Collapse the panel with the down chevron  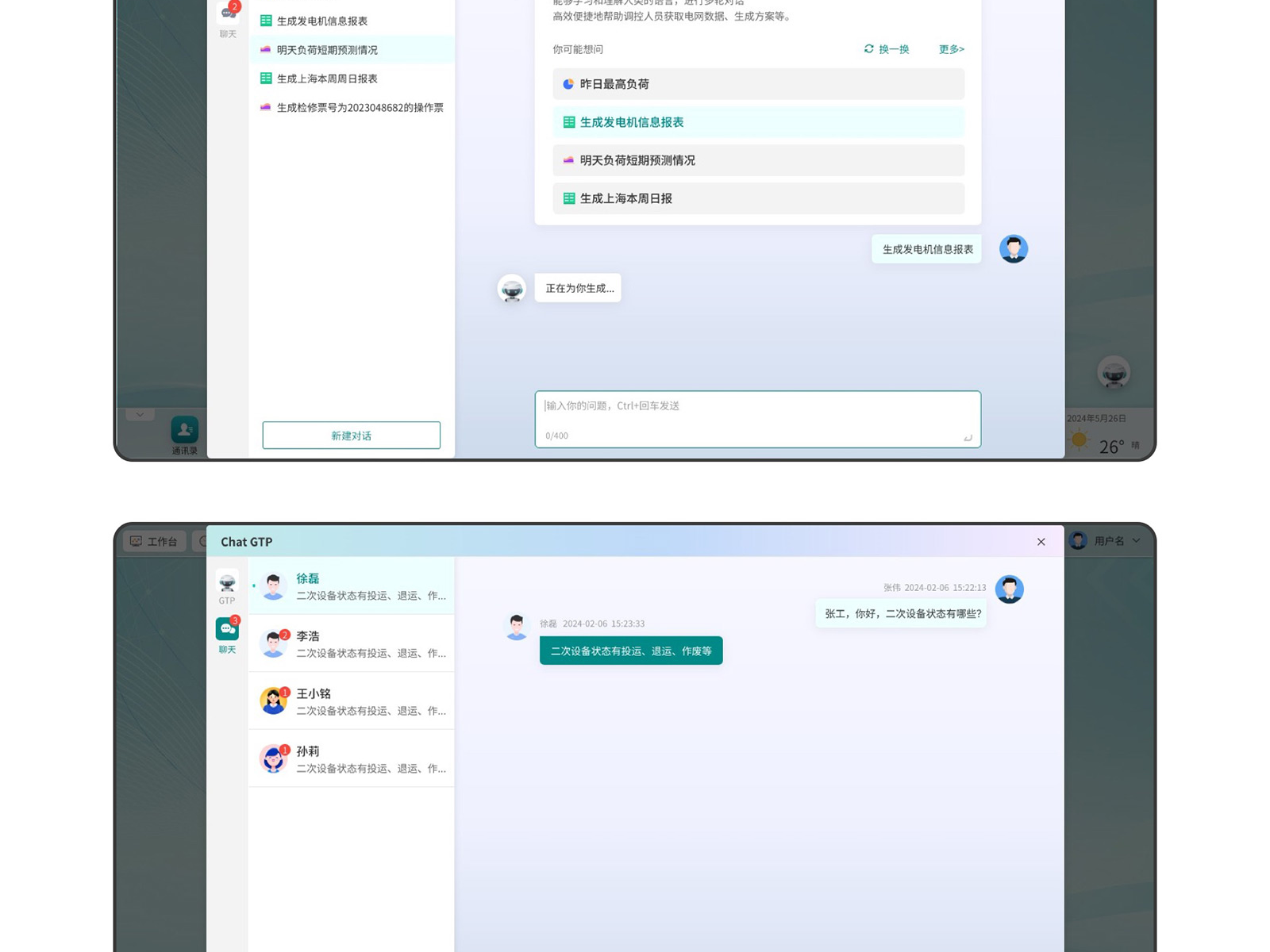[140, 414]
